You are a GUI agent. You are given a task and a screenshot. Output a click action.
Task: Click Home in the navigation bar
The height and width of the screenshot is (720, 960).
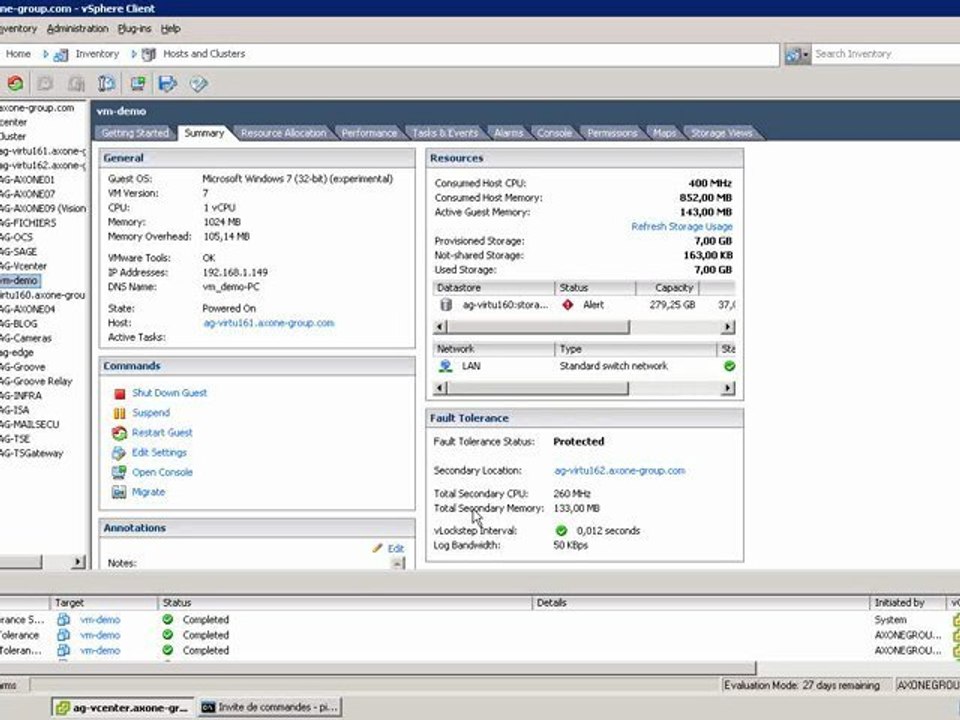[18, 54]
